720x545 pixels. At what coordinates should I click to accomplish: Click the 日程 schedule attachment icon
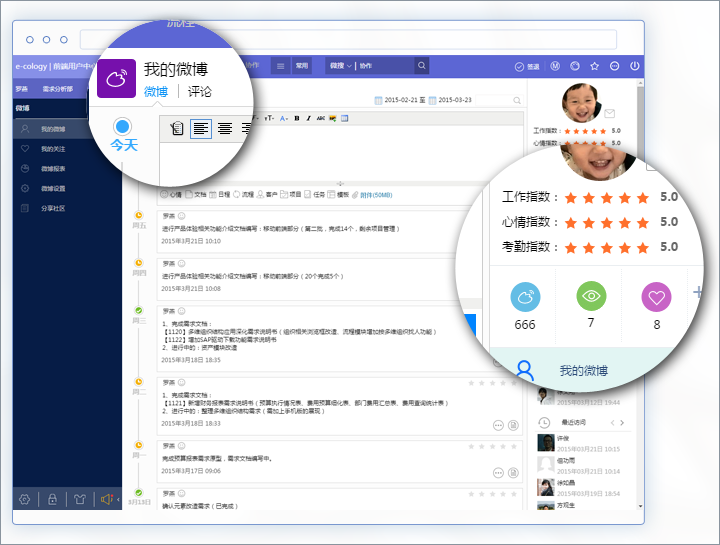pyautogui.click(x=219, y=195)
